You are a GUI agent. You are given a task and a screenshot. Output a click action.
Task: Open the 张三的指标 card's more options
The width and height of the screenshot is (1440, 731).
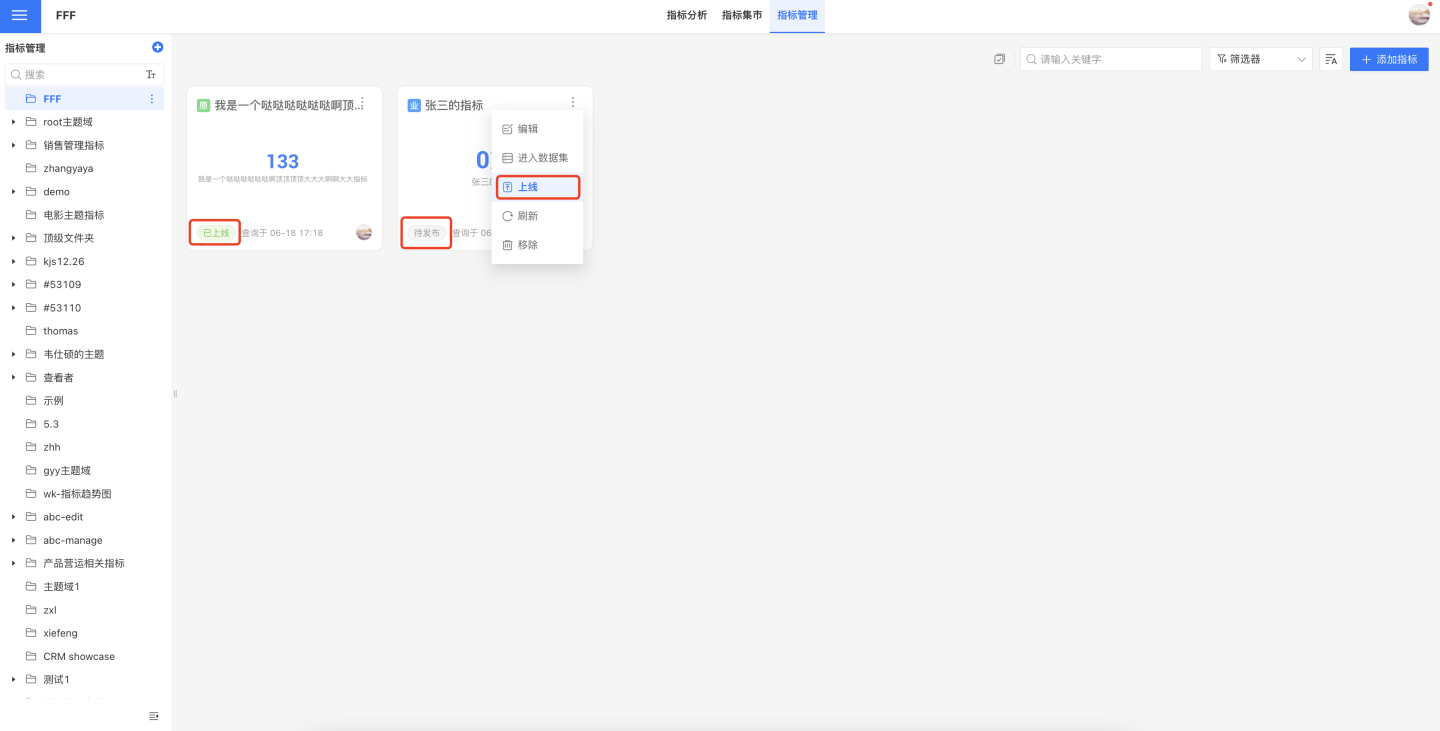pyautogui.click(x=573, y=102)
